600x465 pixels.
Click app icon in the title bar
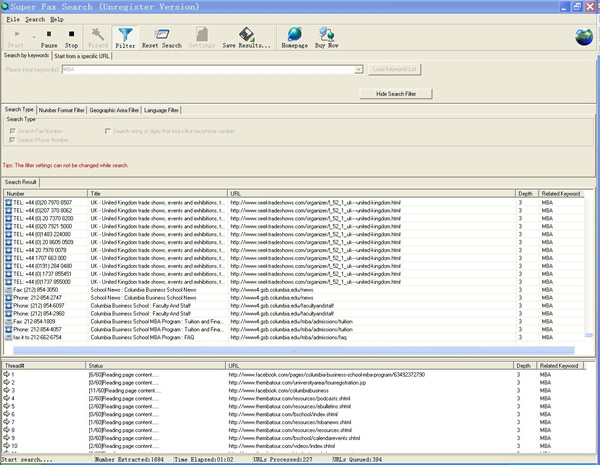click(x=5, y=6)
